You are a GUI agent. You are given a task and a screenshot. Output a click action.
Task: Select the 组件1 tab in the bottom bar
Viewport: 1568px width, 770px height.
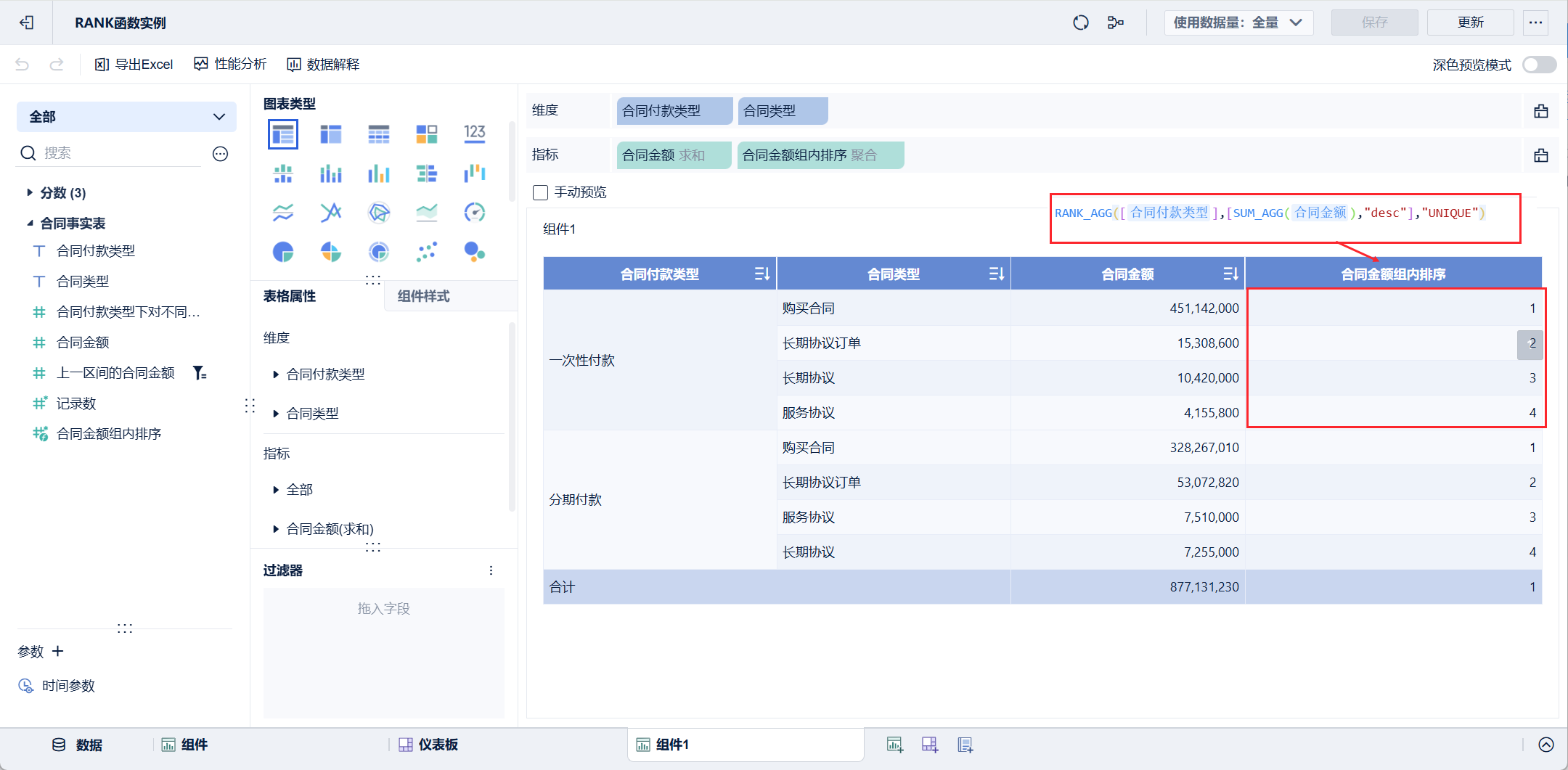(746, 745)
